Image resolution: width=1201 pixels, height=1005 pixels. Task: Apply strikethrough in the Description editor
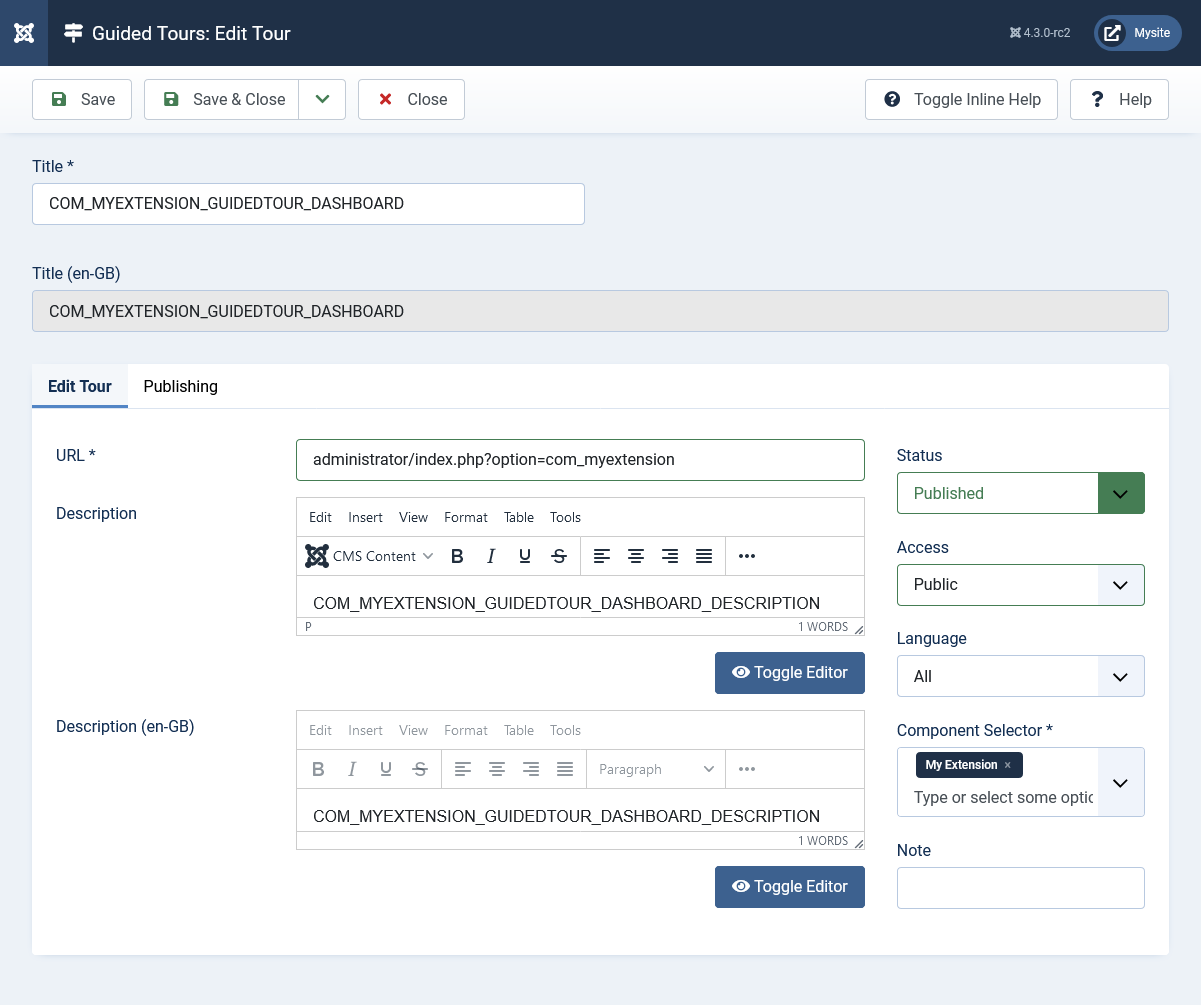[559, 556]
